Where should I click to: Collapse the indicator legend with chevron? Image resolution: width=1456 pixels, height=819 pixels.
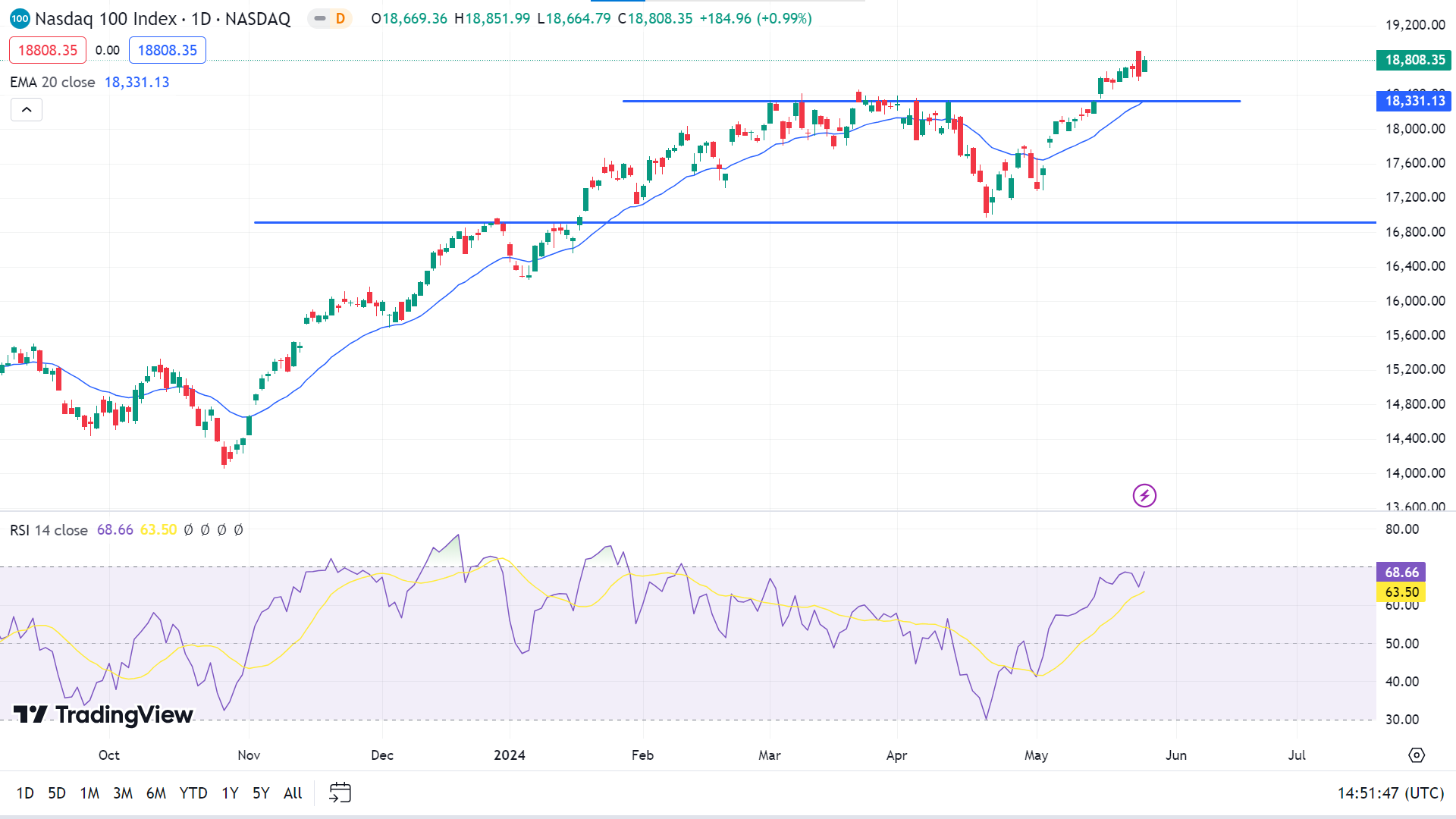(x=27, y=110)
